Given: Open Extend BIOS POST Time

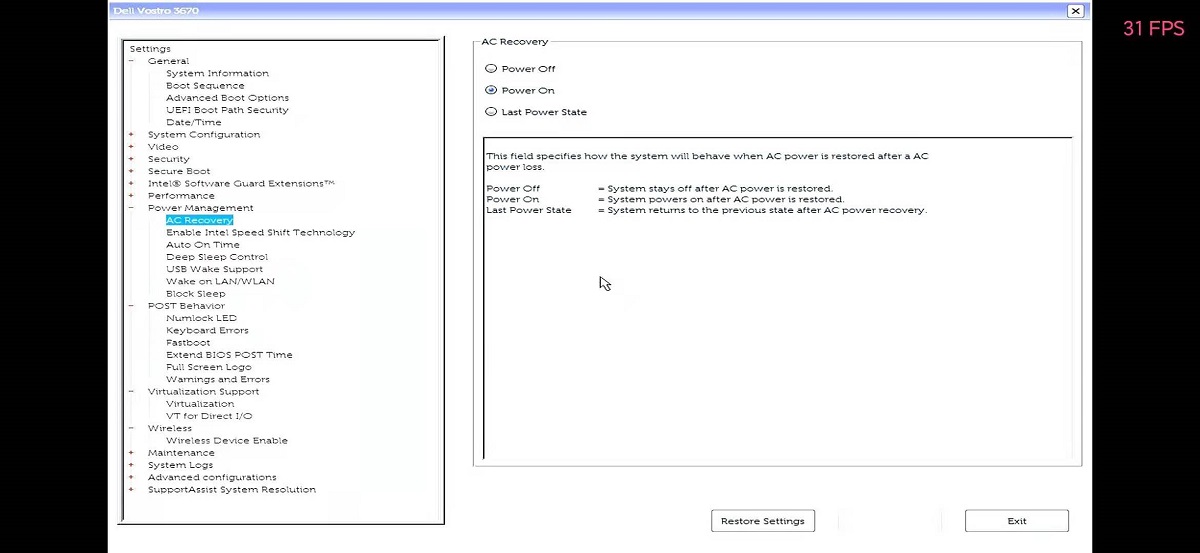Looking at the screenshot, I should [x=229, y=355].
